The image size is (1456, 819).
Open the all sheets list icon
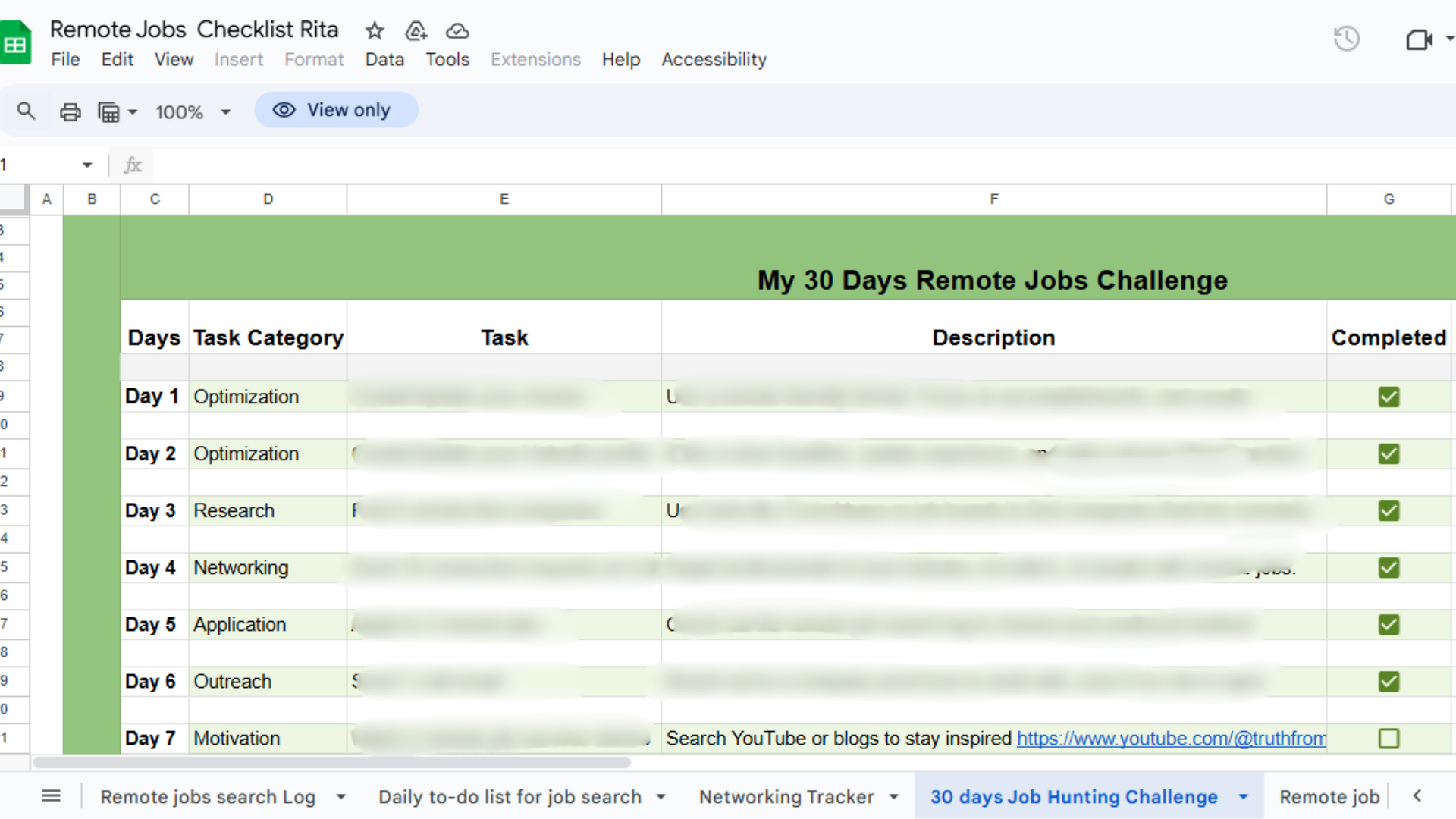point(51,795)
